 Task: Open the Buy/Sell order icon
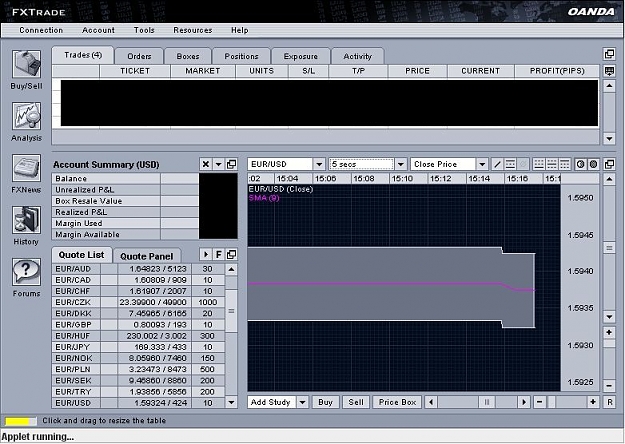pyautogui.click(x=26, y=64)
